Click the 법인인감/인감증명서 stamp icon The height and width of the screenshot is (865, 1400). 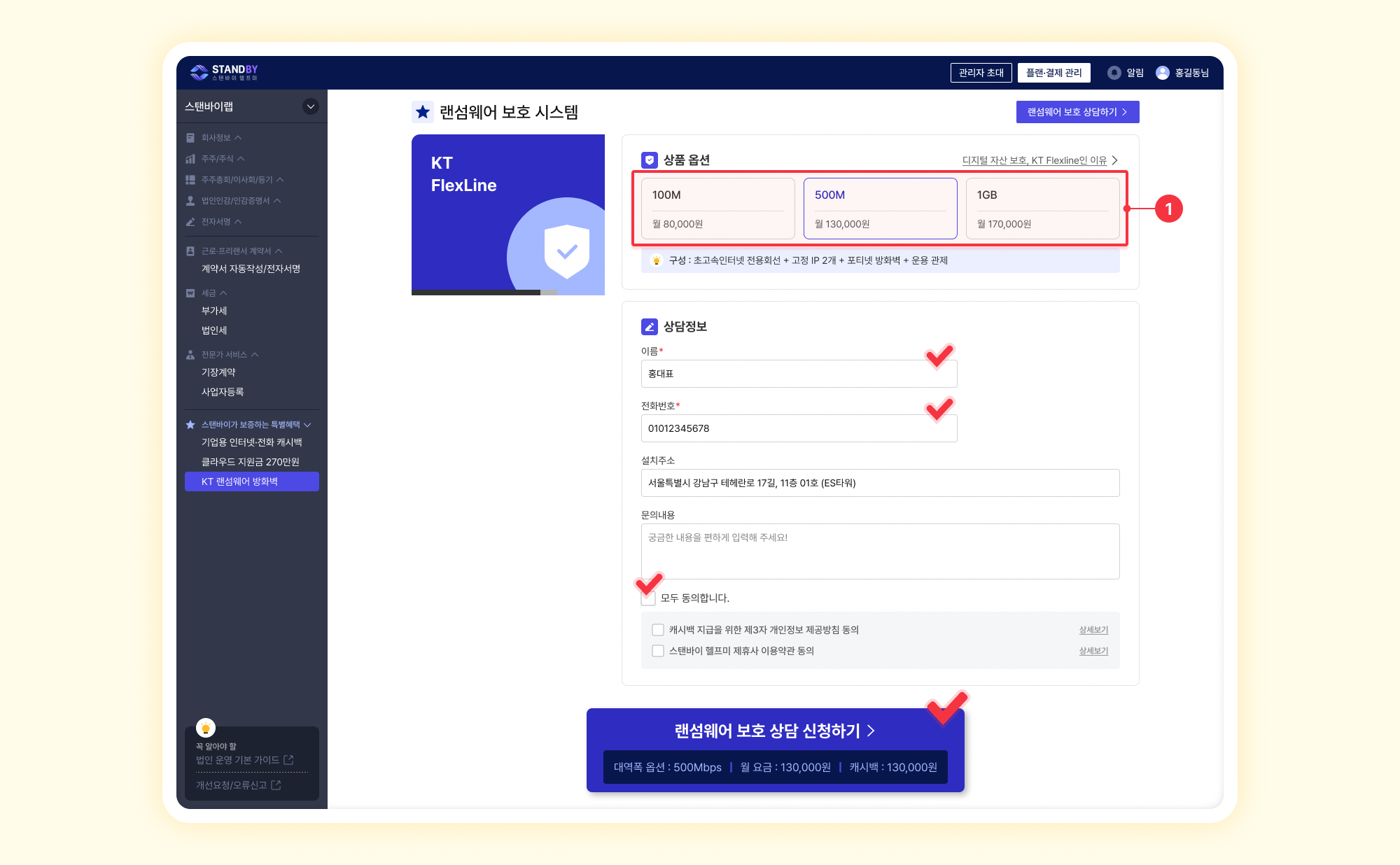(190, 201)
